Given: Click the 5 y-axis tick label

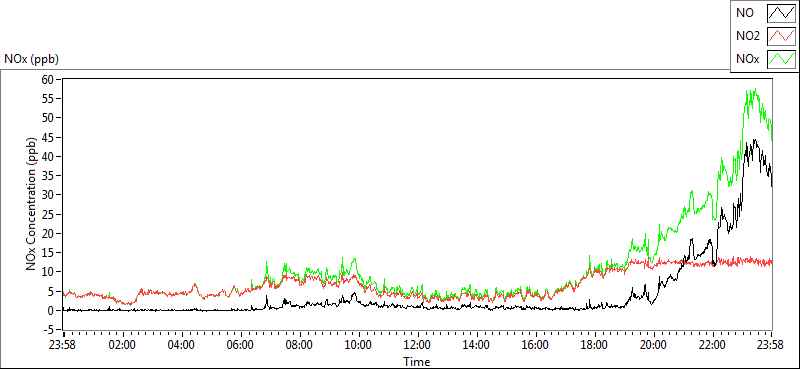Looking at the screenshot, I should coord(52,291).
